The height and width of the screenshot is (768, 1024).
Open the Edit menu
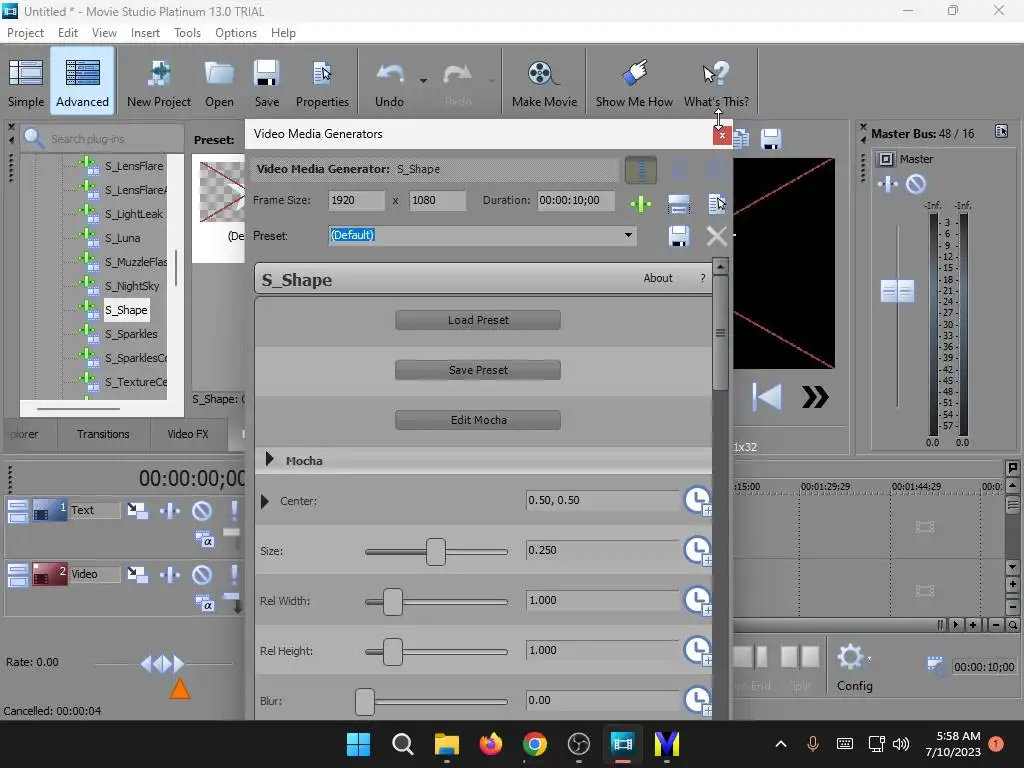point(67,33)
